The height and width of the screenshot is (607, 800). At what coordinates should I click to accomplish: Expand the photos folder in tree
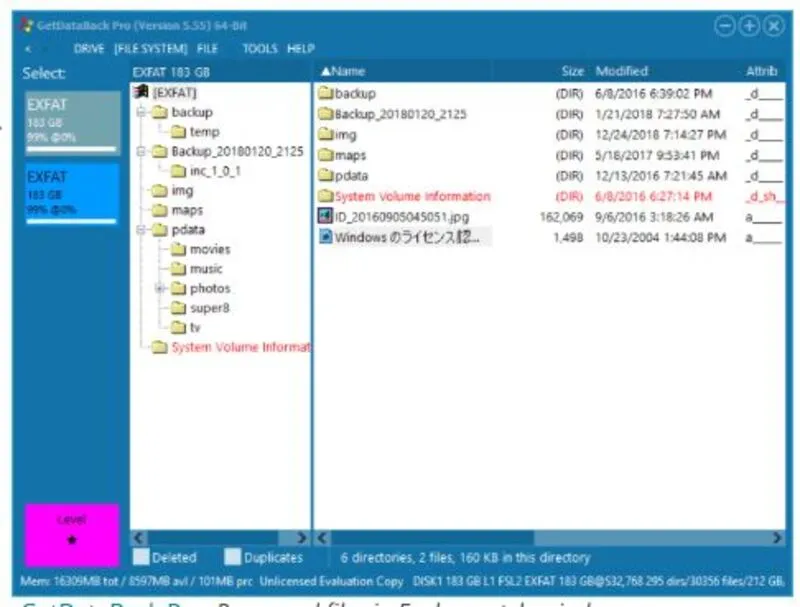[x=159, y=288]
